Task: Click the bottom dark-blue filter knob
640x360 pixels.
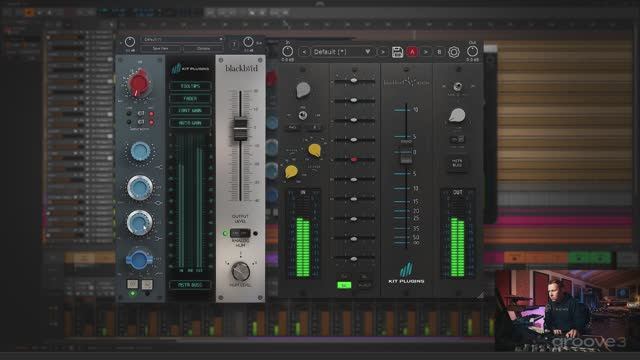Action: pyautogui.click(x=139, y=259)
